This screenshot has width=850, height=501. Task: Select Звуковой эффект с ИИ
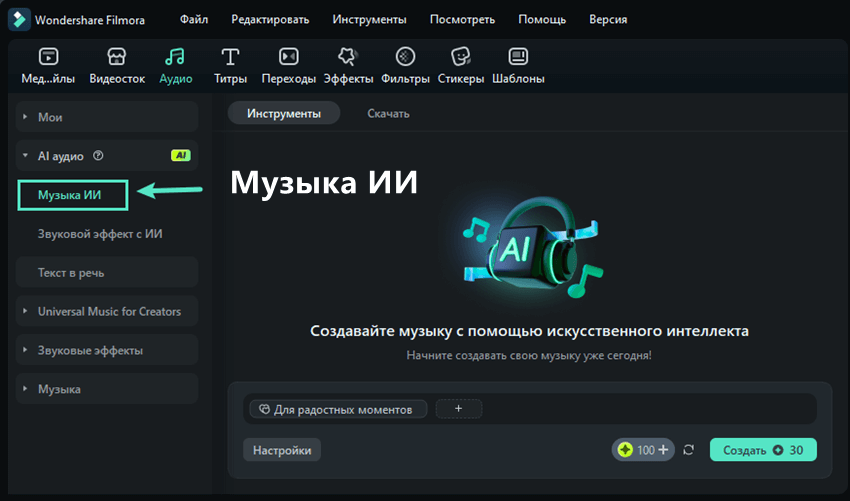pos(100,234)
